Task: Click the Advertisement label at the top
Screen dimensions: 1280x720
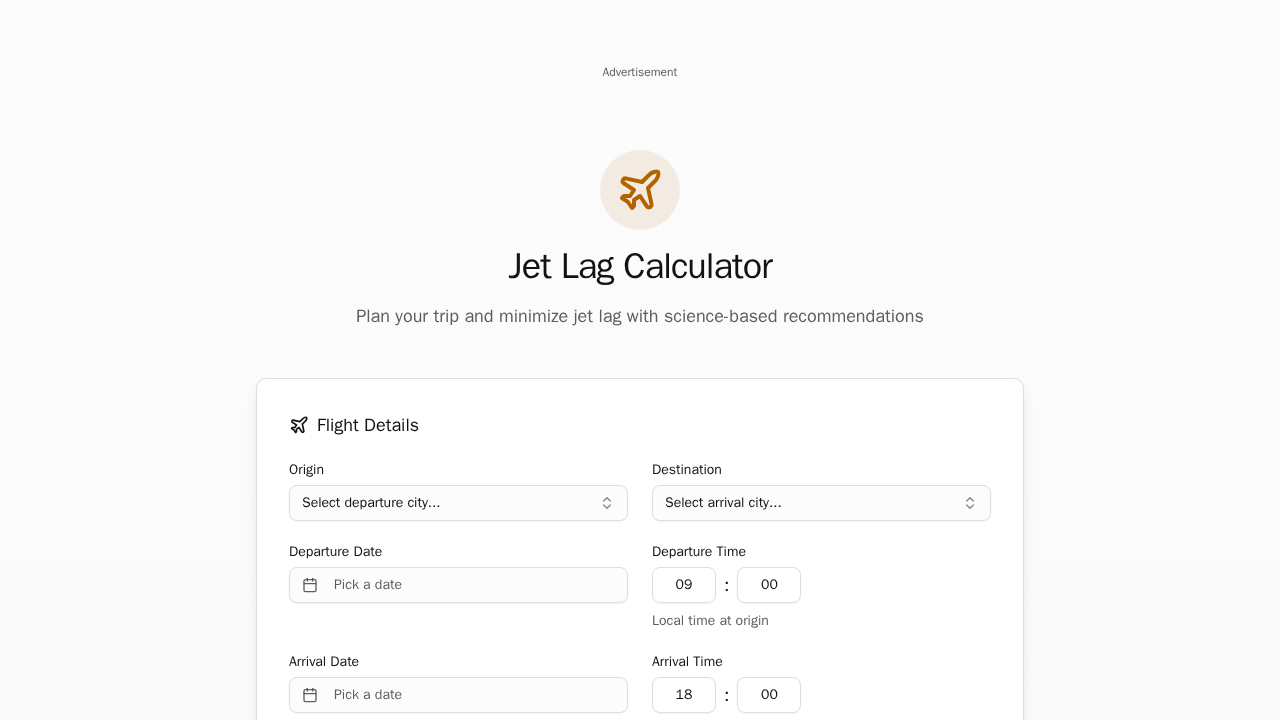Action: click(640, 72)
